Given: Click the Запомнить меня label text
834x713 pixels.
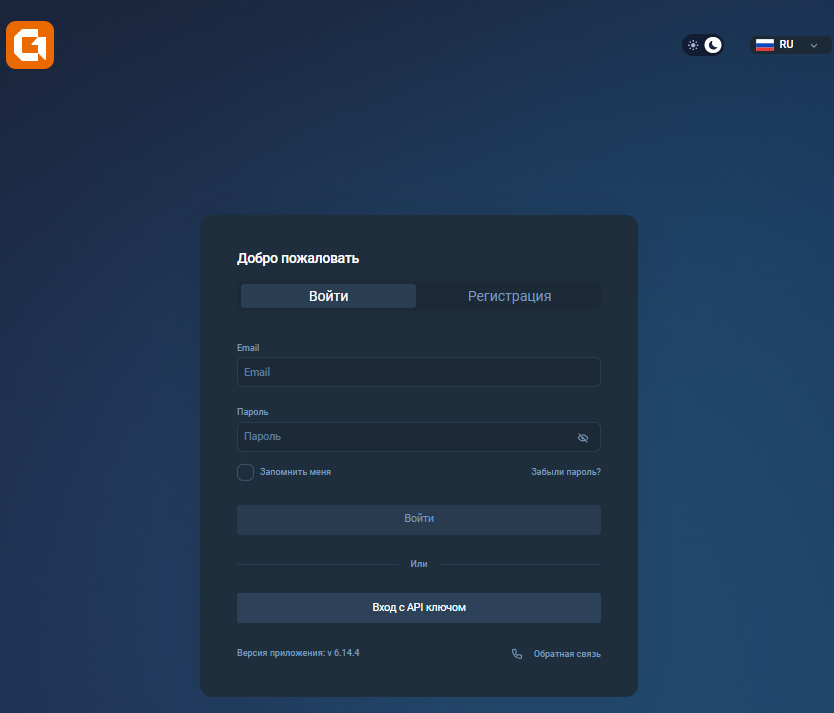Looking at the screenshot, I should coord(295,472).
